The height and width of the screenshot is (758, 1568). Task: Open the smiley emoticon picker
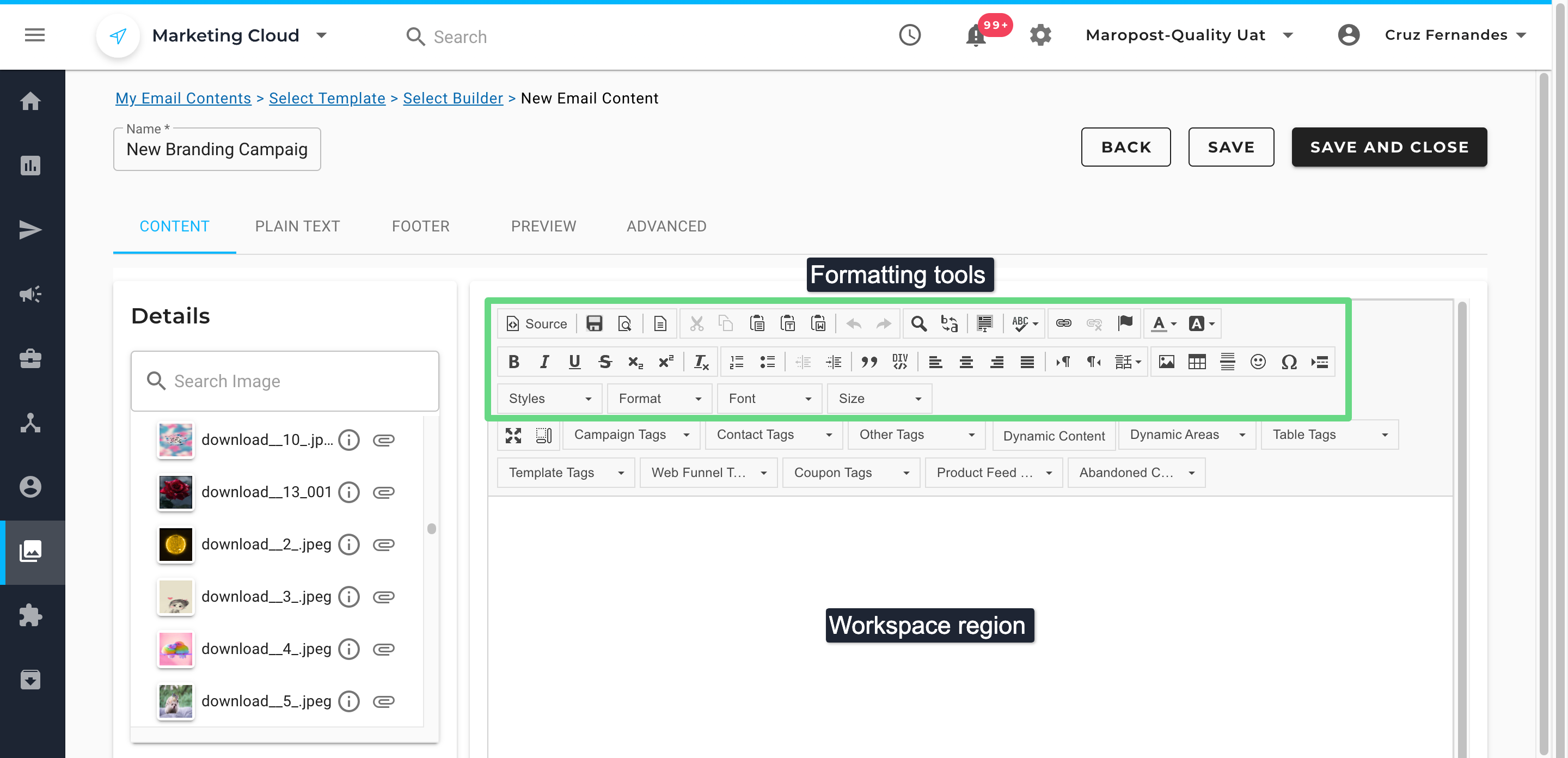[1258, 362]
